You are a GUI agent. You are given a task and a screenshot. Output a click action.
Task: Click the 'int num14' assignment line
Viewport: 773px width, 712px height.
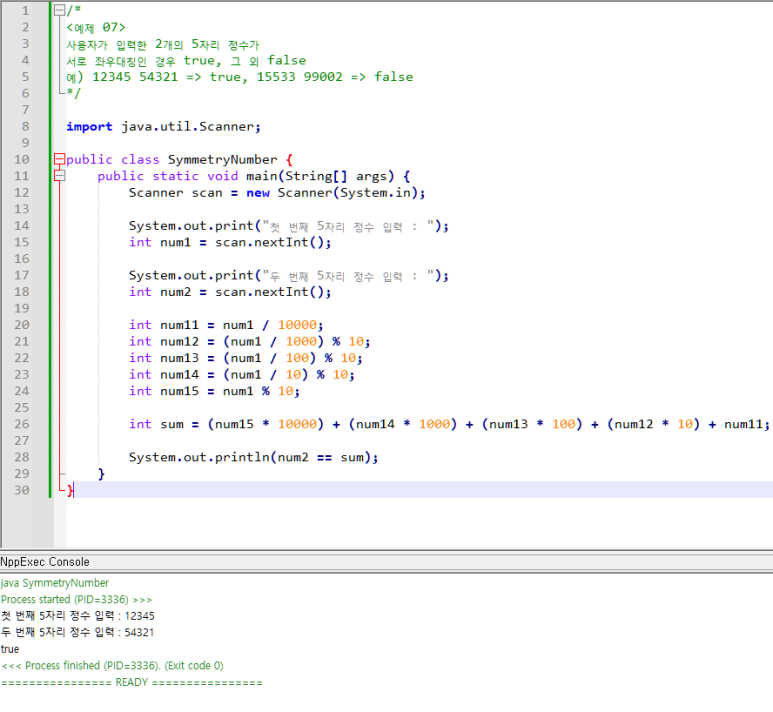(242, 375)
